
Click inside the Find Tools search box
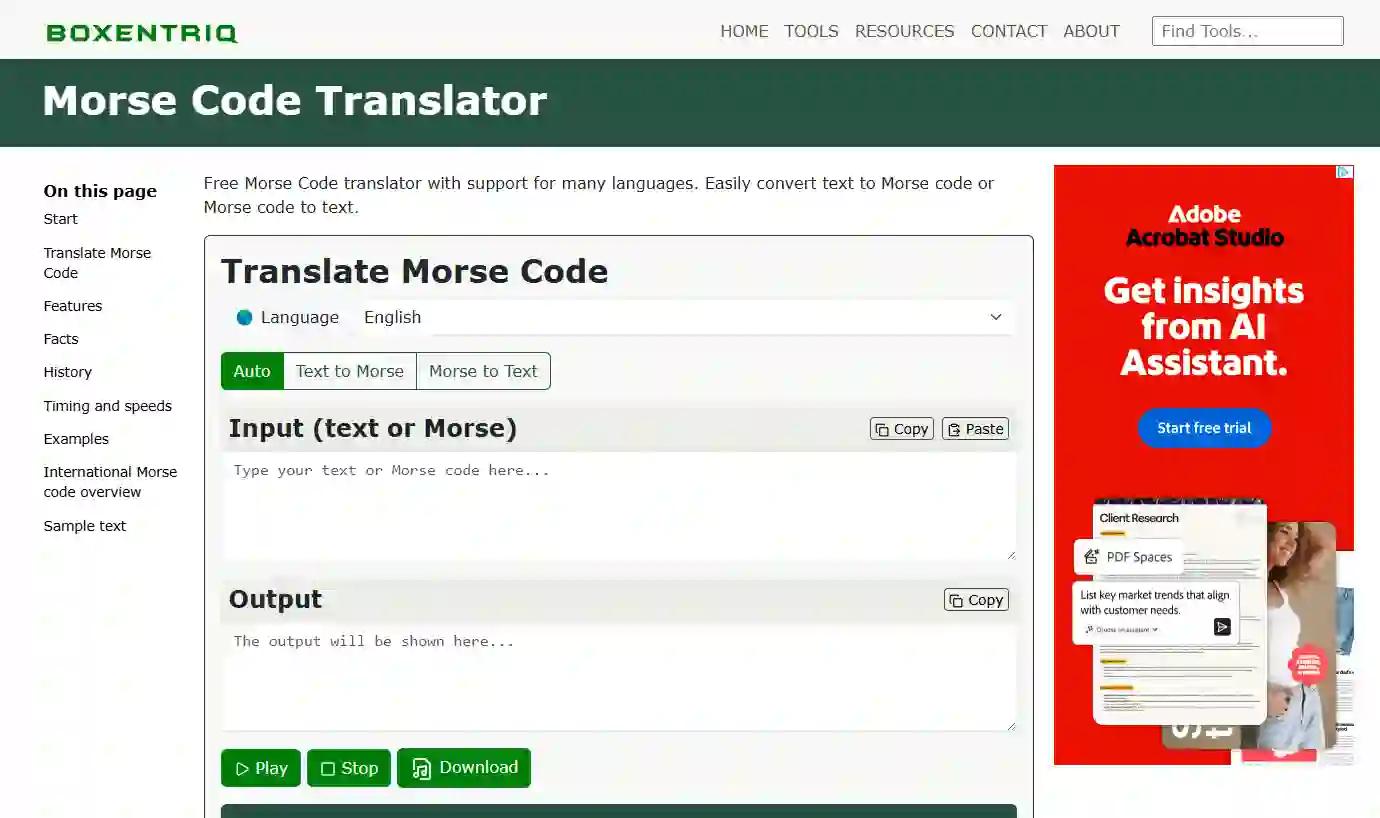click(x=1247, y=31)
